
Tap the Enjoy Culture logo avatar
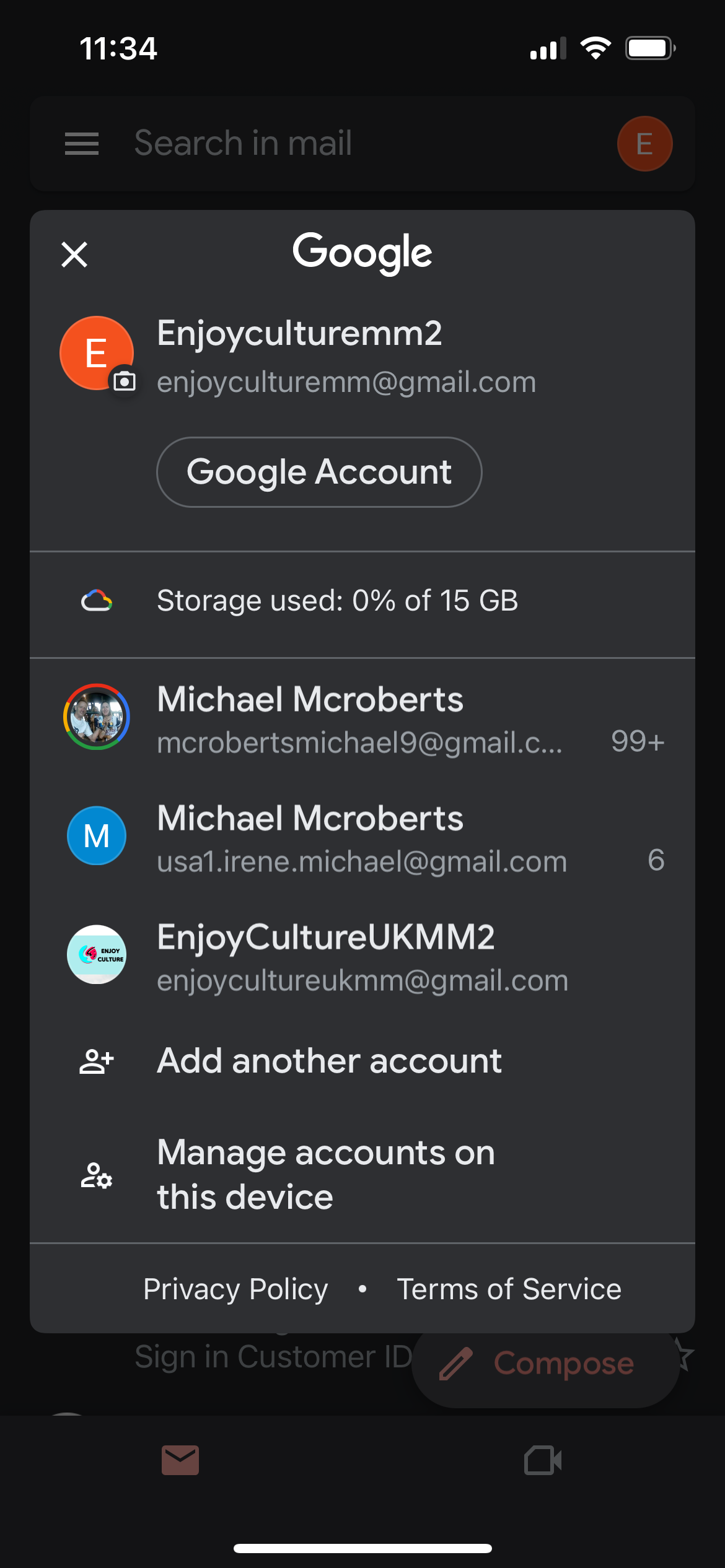(x=97, y=954)
